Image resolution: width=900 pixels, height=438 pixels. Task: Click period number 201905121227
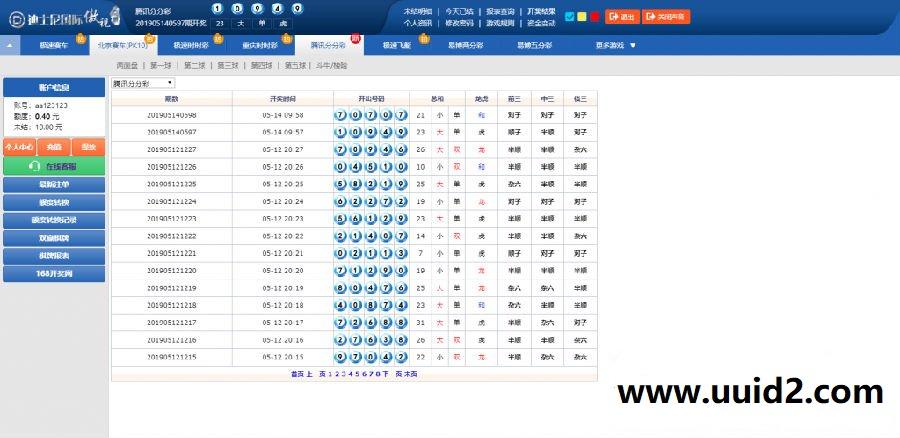[x=172, y=149]
